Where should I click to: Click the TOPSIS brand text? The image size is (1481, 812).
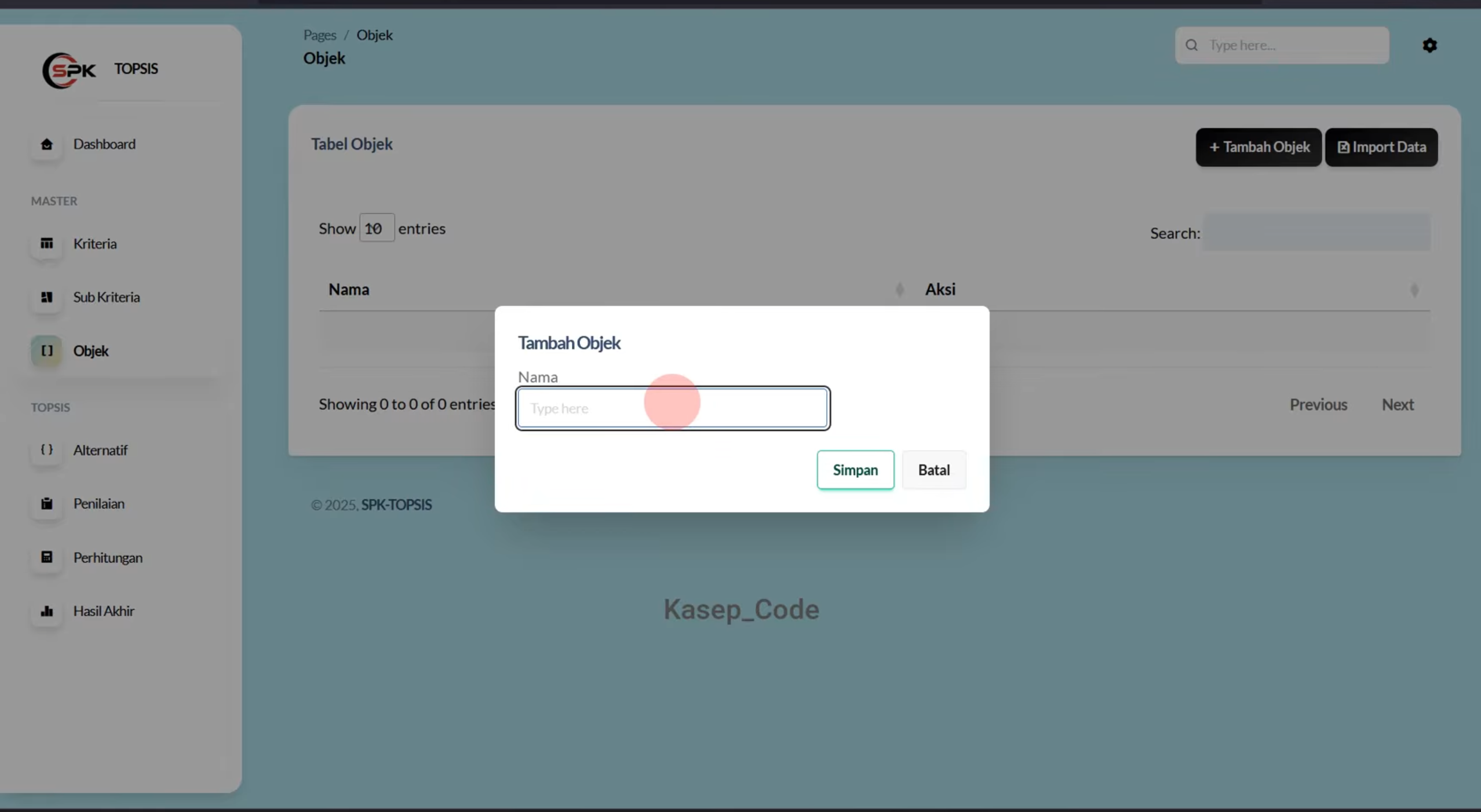click(136, 69)
